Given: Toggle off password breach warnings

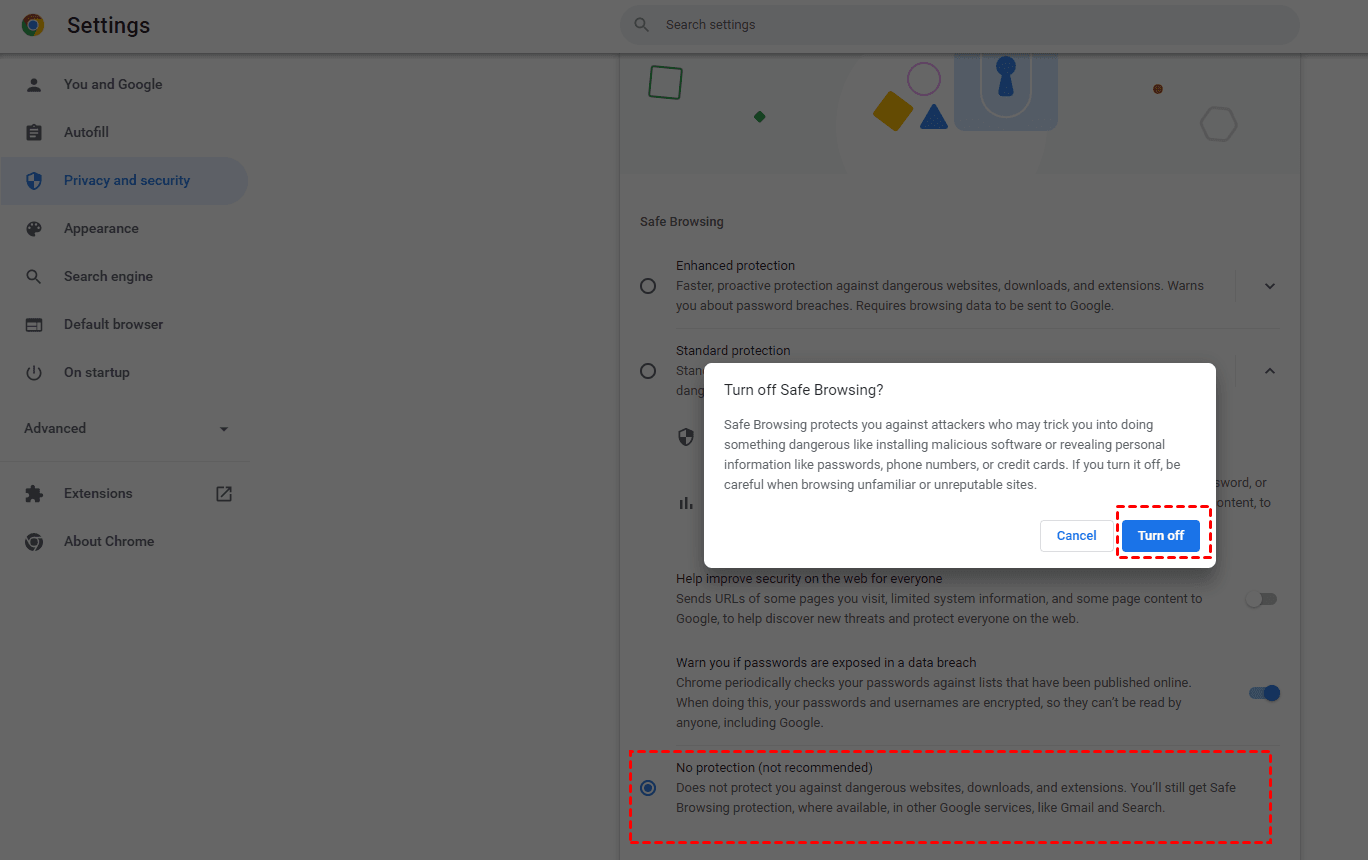Looking at the screenshot, I should 1263,692.
